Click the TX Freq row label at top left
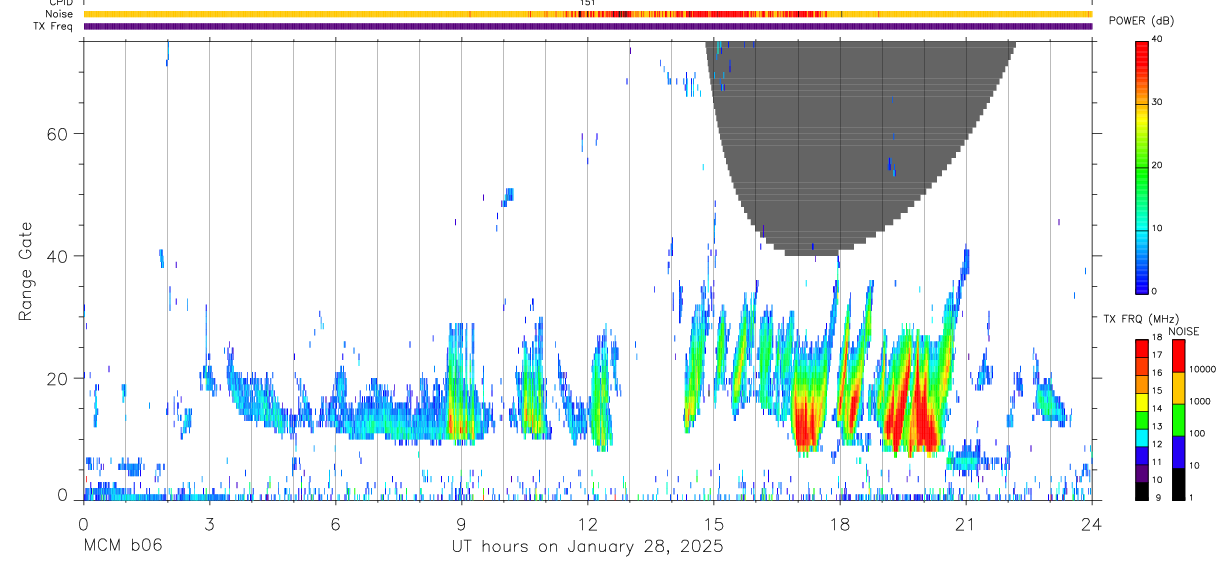 (x=52, y=26)
